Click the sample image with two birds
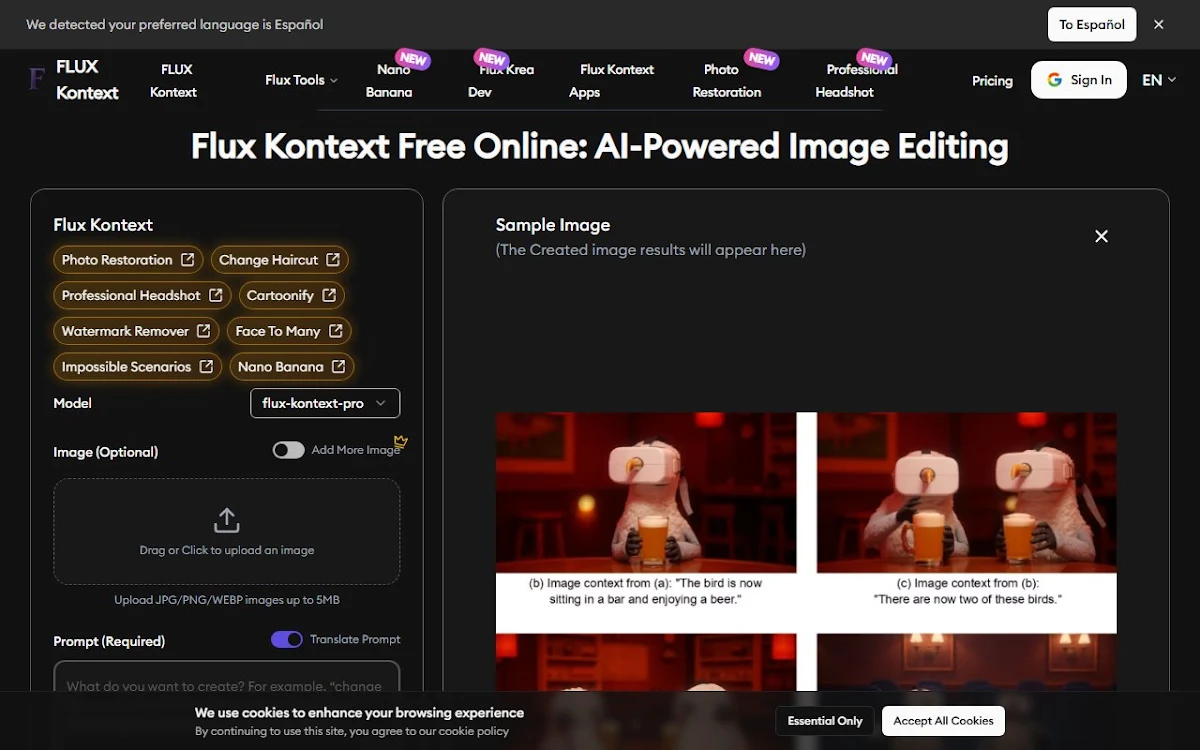 (x=967, y=492)
